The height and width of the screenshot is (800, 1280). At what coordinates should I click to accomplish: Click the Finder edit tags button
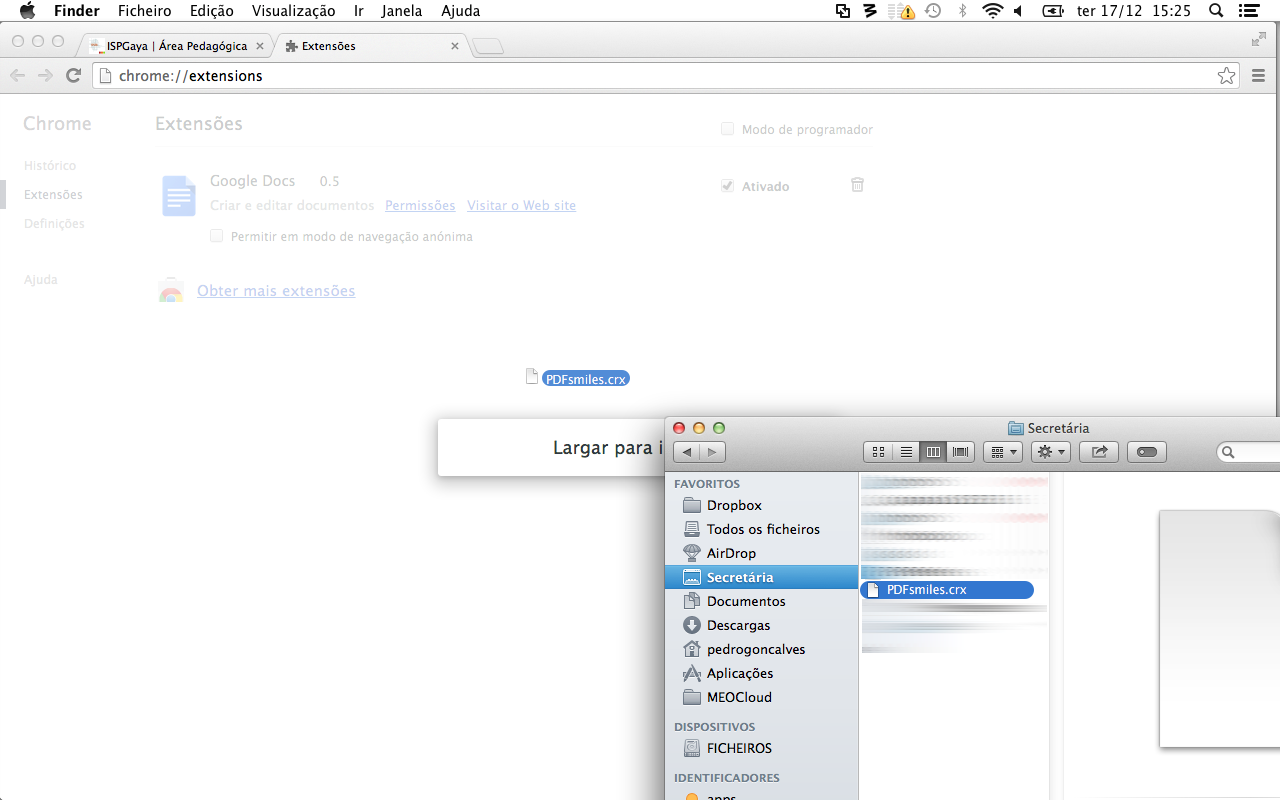pos(1147,452)
